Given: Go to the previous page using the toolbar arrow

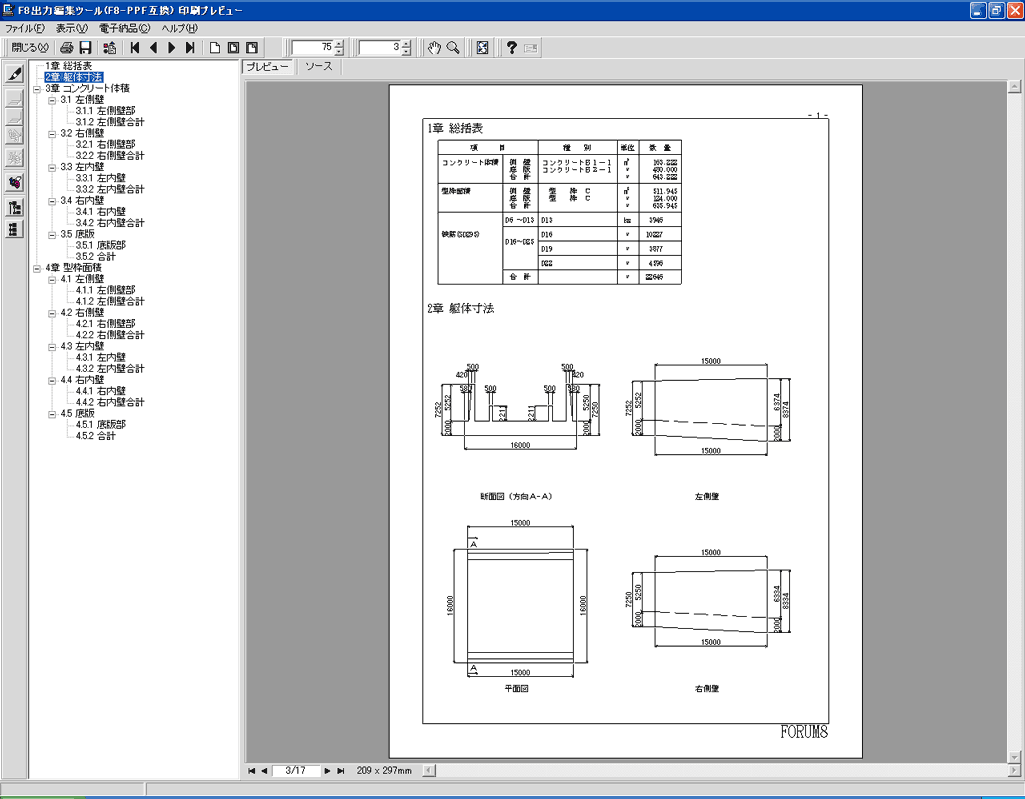Looking at the screenshot, I should tap(154, 48).
